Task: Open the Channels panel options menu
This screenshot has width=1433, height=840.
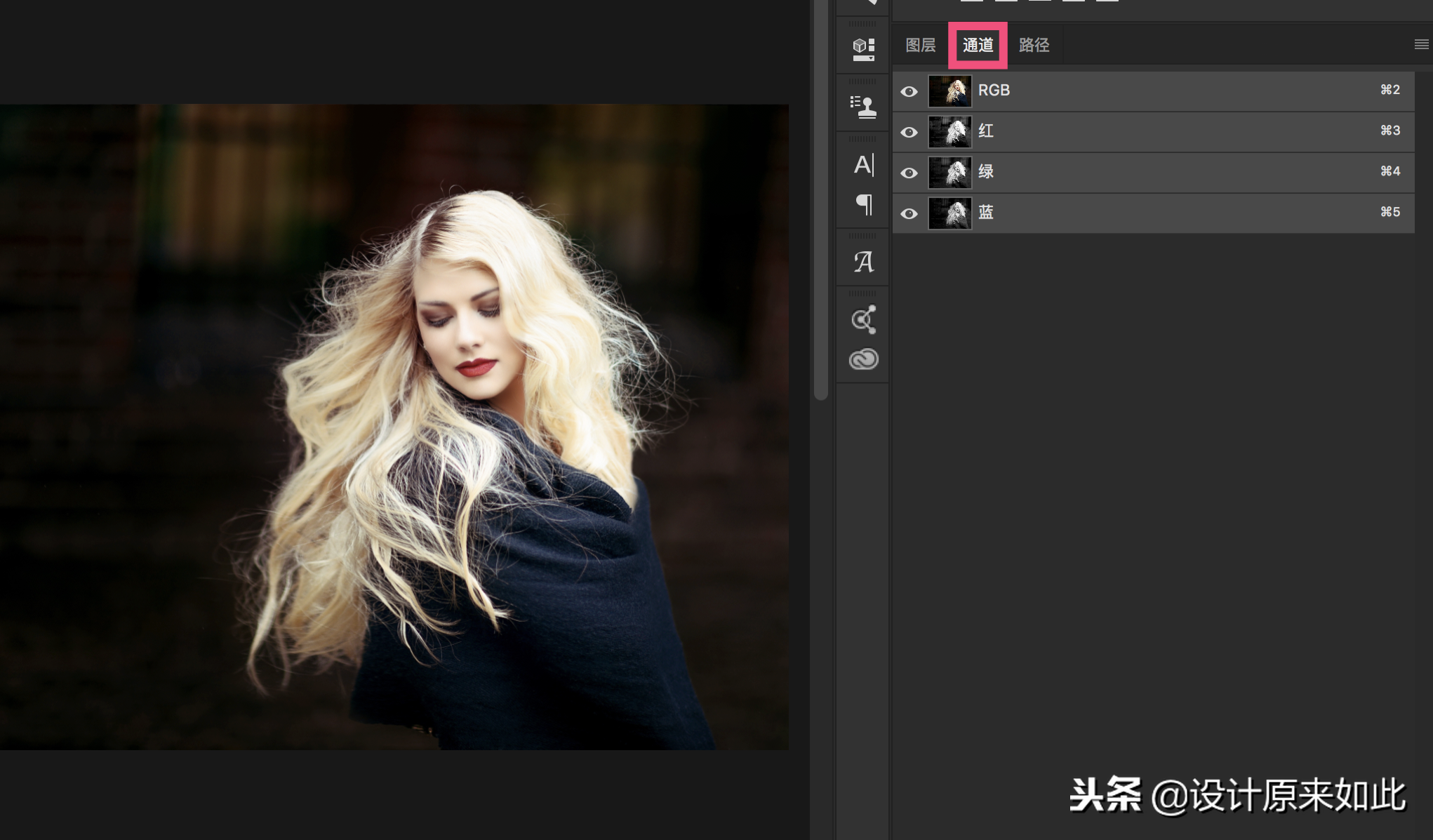Action: (x=1422, y=44)
